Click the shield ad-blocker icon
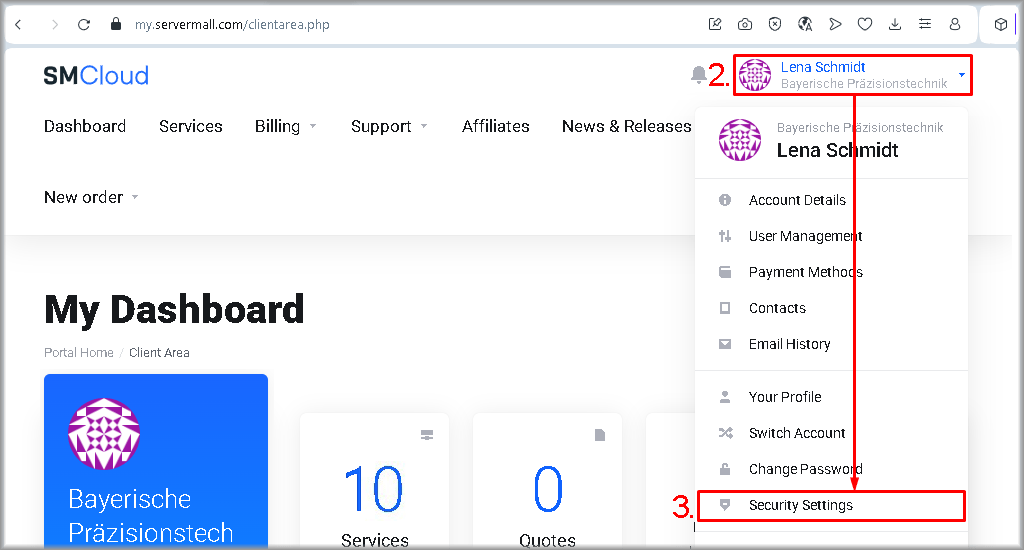Viewport: 1024px width, 550px height. coord(775,24)
